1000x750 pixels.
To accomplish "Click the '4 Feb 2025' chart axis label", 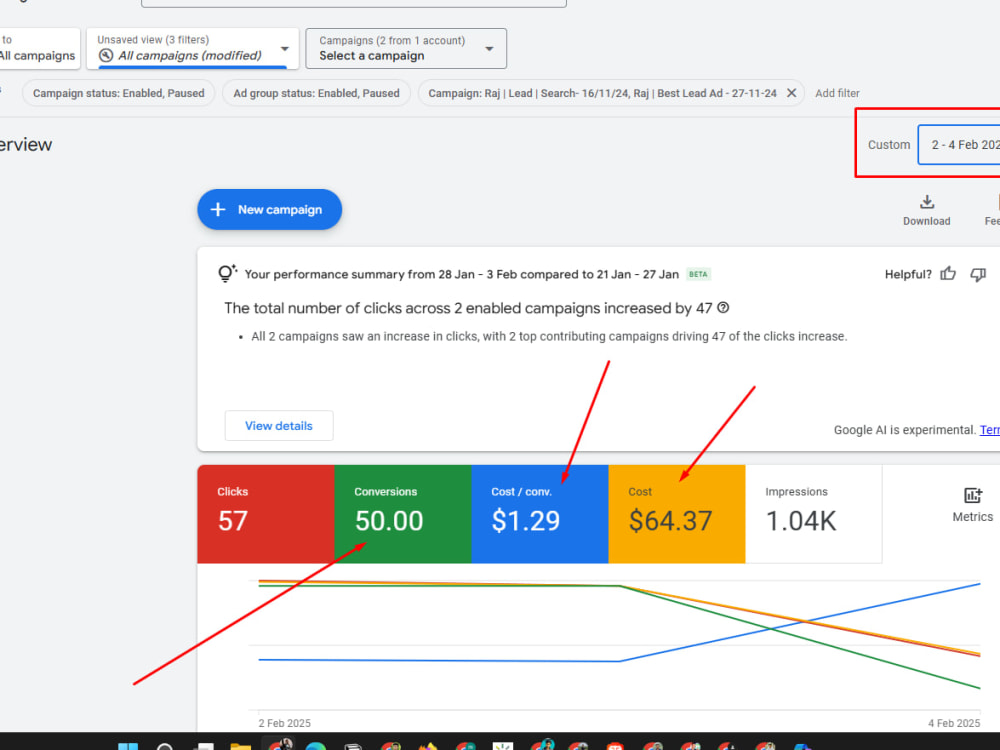I will click(x=953, y=723).
